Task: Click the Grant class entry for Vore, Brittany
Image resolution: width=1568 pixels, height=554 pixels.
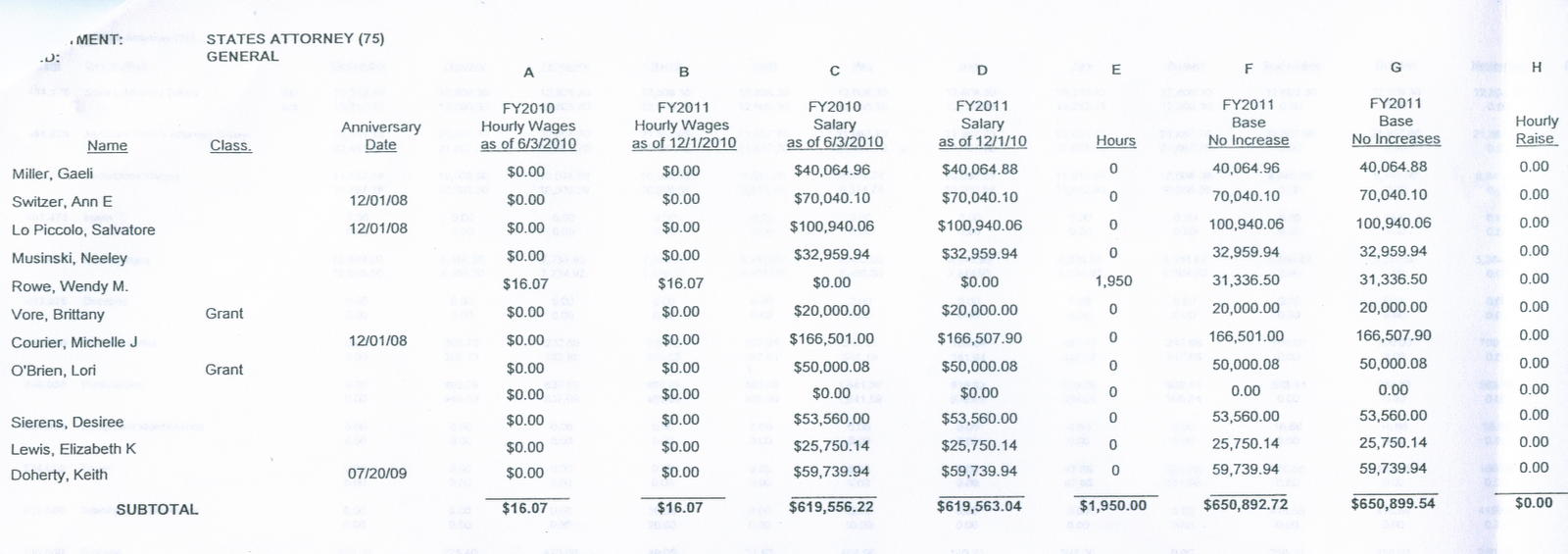Action: point(224,313)
